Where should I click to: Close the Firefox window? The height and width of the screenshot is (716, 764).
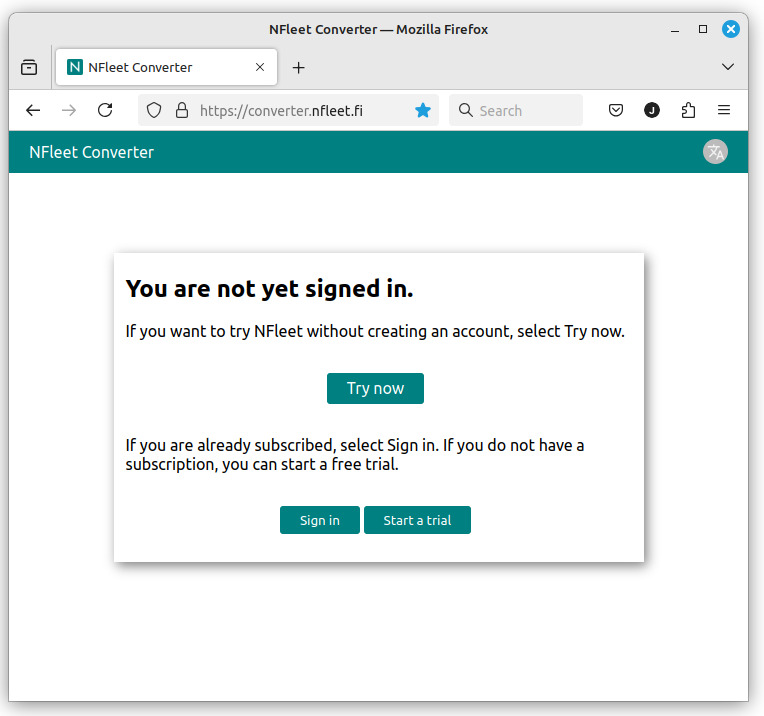pyautogui.click(x=730, y=29)
